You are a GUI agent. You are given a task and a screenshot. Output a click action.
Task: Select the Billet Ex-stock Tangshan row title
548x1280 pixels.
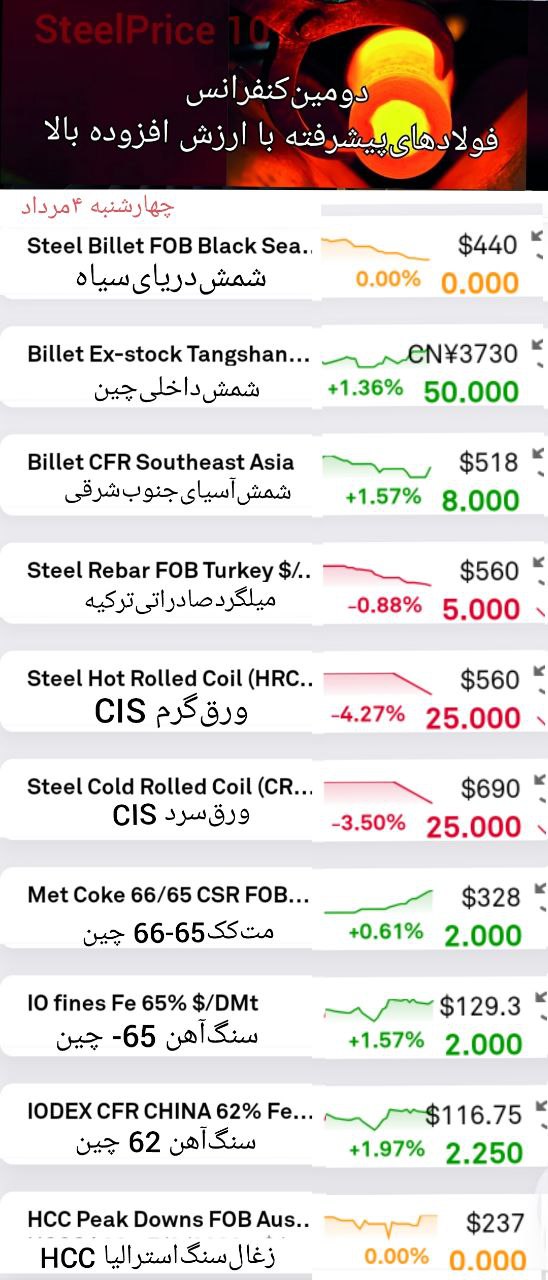(x=169, y=354)
